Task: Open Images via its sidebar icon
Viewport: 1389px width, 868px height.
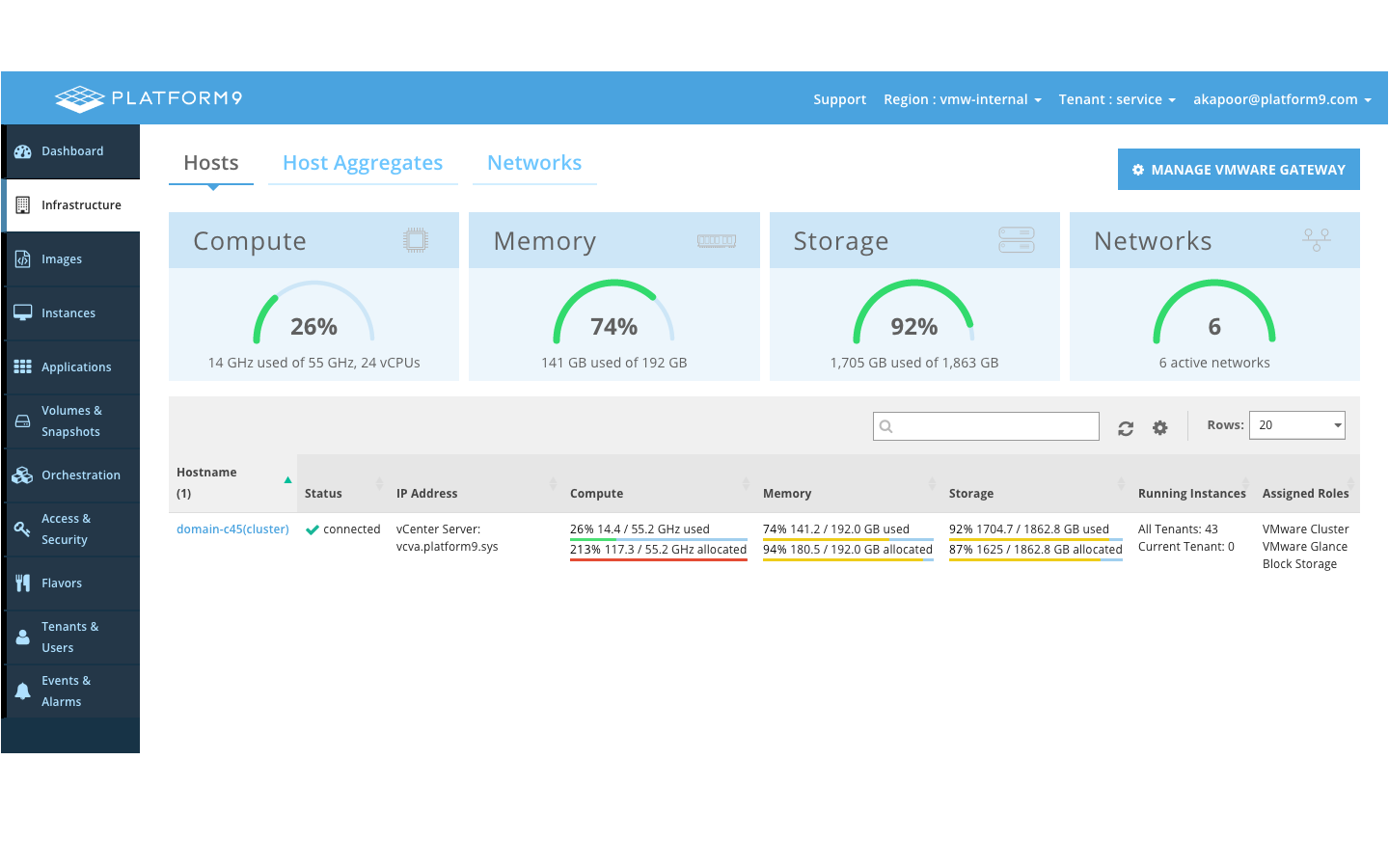Action: (x=23, y=259)
